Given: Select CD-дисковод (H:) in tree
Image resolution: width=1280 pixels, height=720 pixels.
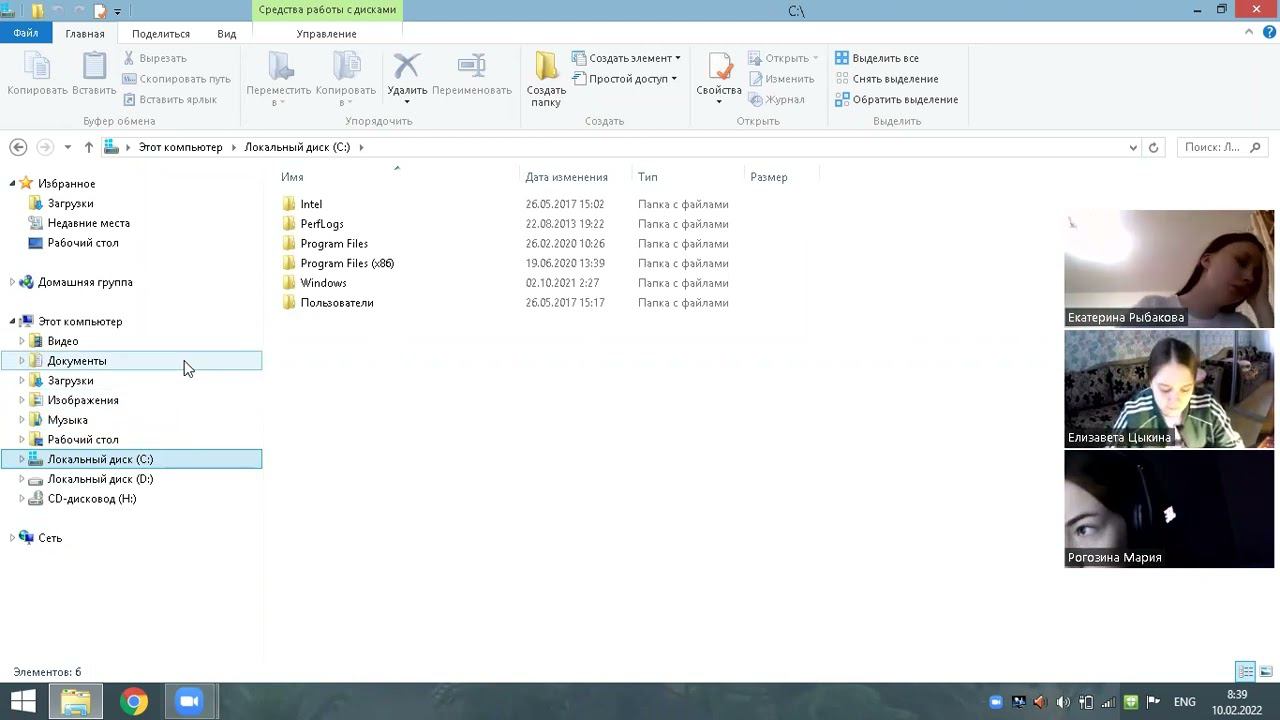Looking at the screenshot, I should (92, 498).
